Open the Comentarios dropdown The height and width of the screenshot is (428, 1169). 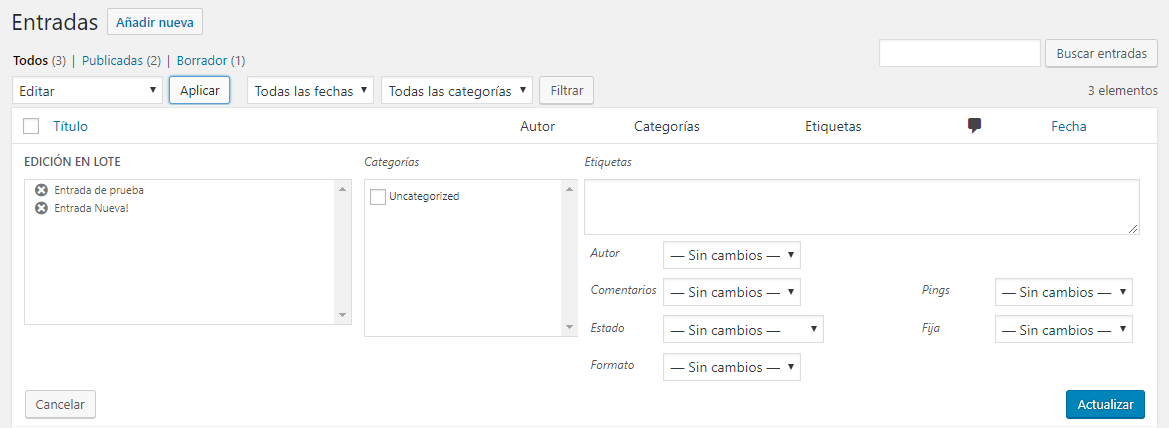[x=731, y=292]
